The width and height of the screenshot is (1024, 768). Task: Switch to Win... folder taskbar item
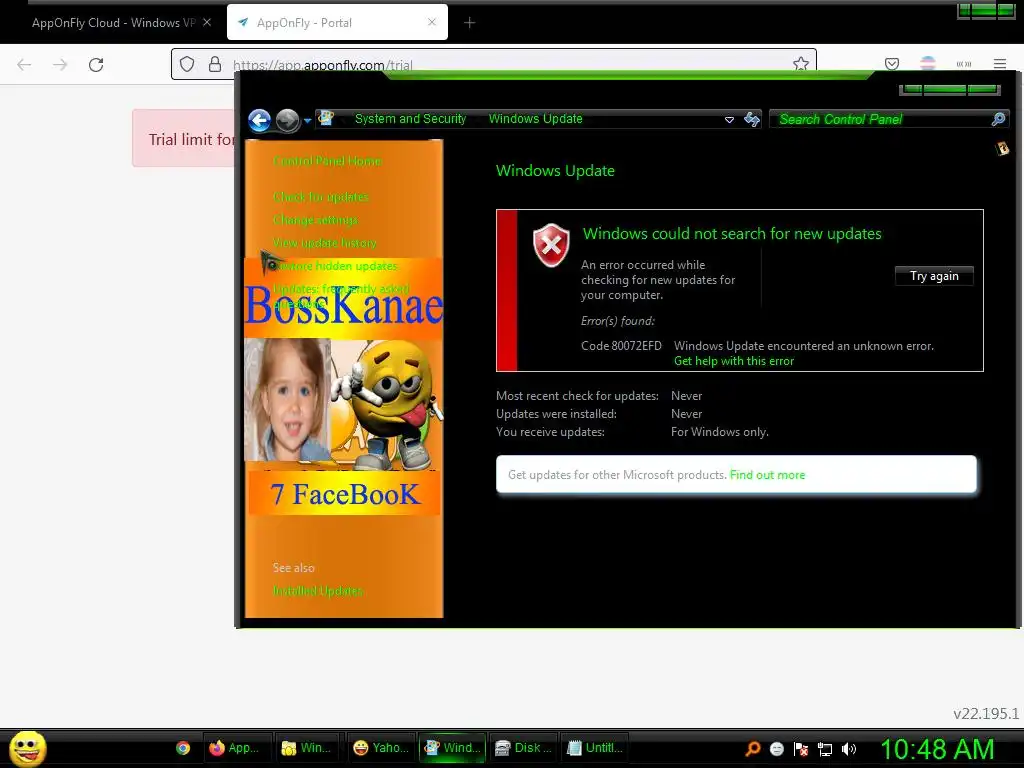(306, 748)
